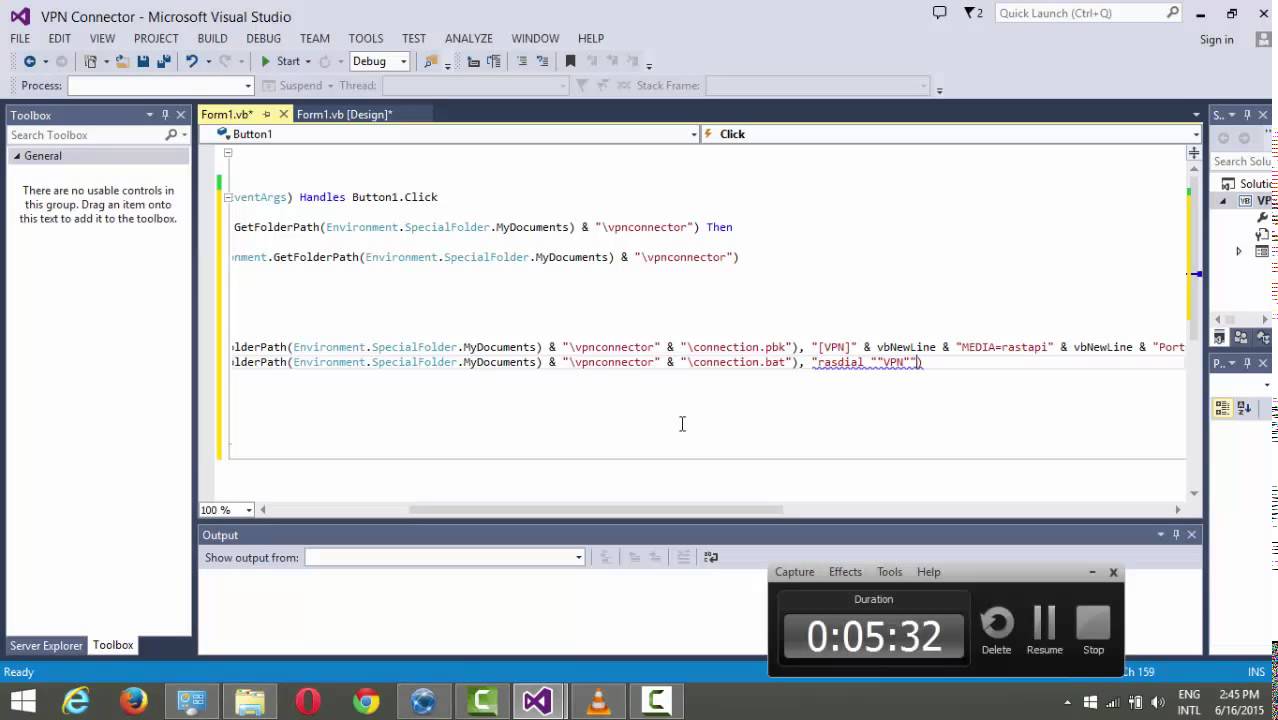Switch to the Server Explorer tab

tap(46, 646)
